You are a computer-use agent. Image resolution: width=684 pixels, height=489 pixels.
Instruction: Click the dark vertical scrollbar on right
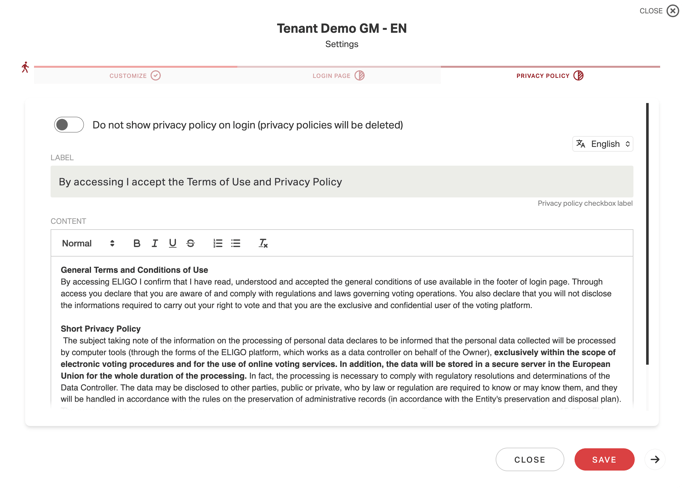[x=647, y=234]
